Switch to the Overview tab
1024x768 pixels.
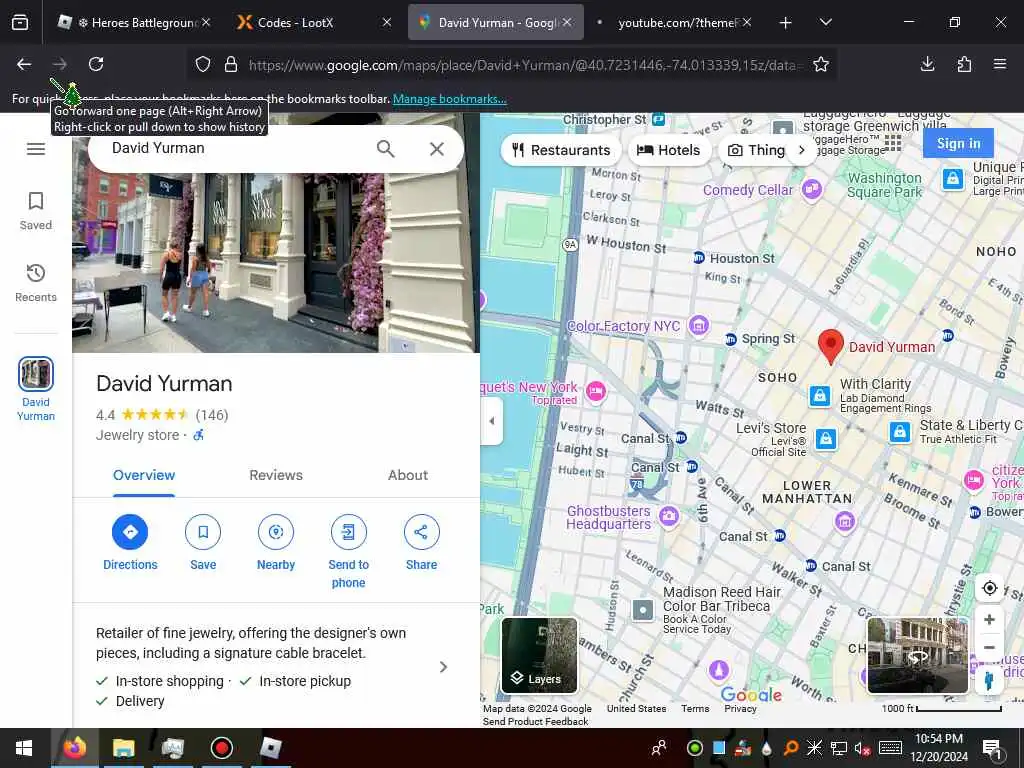[144, 475]
